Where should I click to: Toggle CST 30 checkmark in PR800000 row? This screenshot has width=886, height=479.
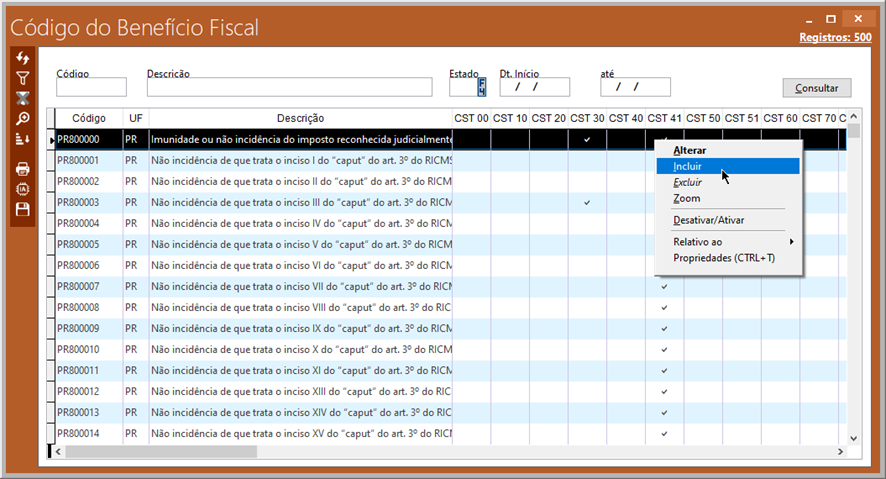pyautogui.click(x=587, y=140)
